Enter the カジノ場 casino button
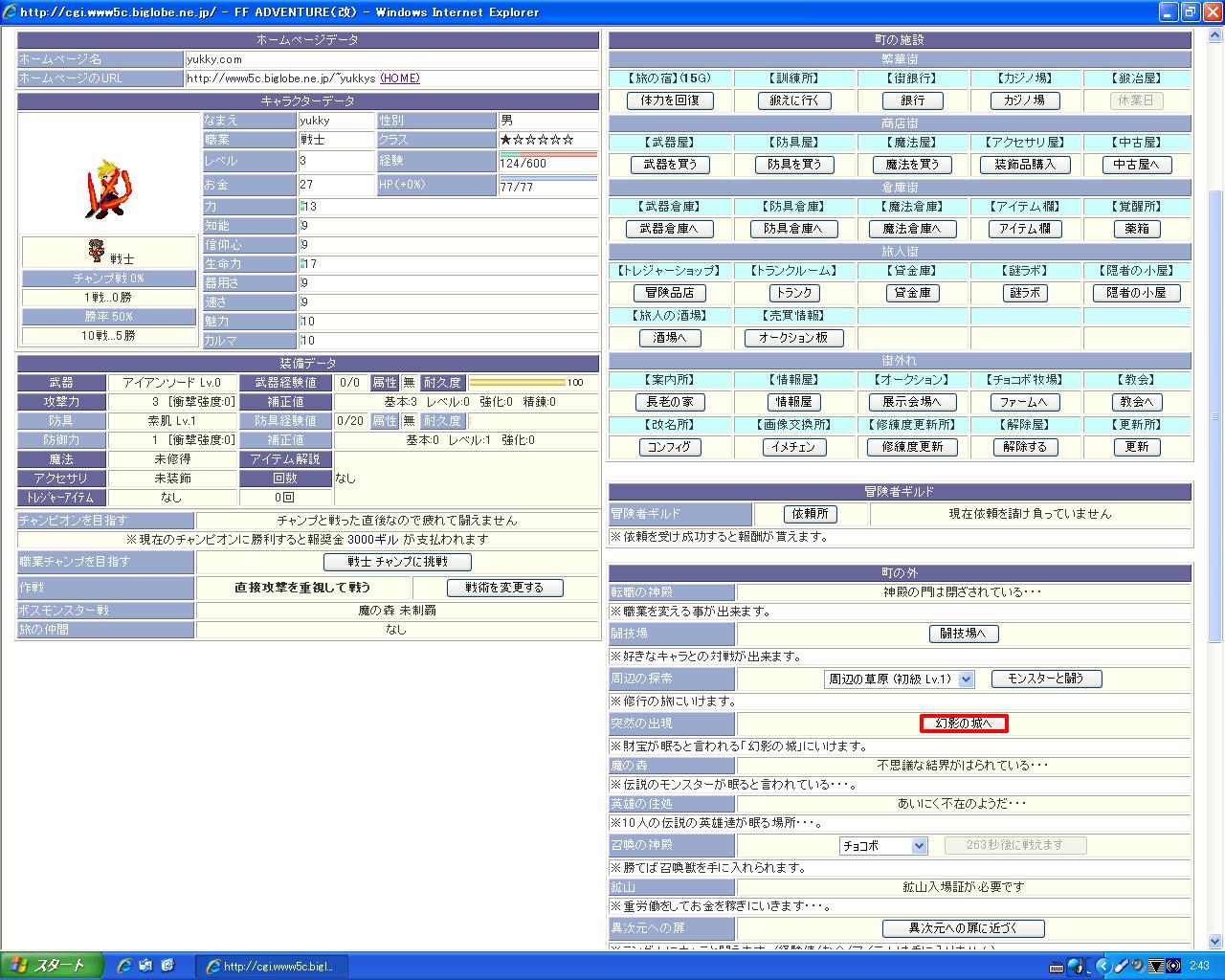 pos(1024,100)
